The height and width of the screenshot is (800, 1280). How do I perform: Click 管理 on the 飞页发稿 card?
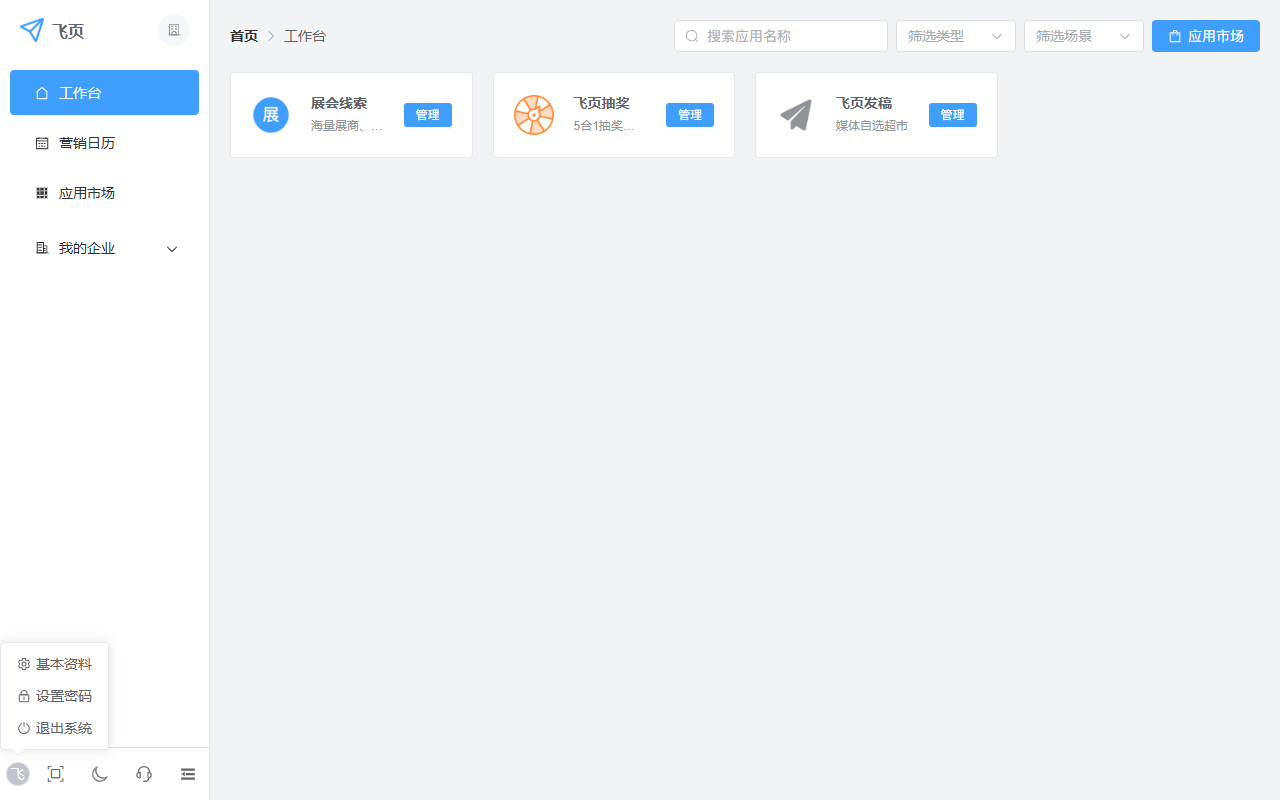pos(952,114)
